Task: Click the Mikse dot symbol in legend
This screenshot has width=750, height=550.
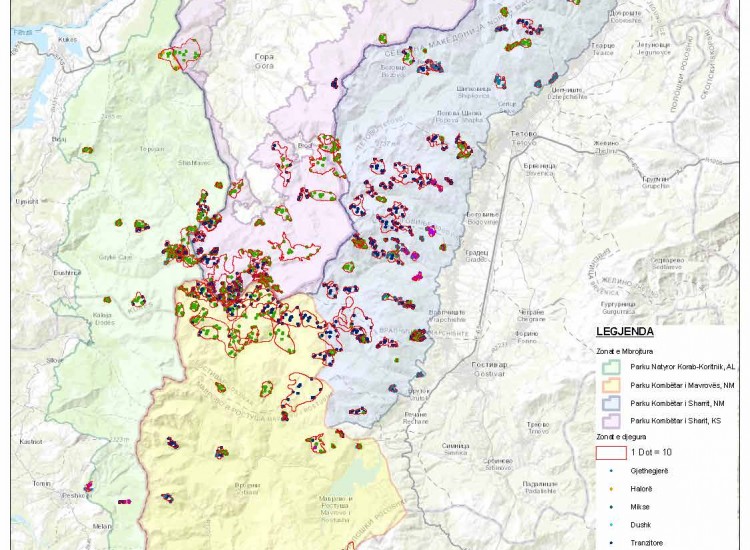Action: 612,507
